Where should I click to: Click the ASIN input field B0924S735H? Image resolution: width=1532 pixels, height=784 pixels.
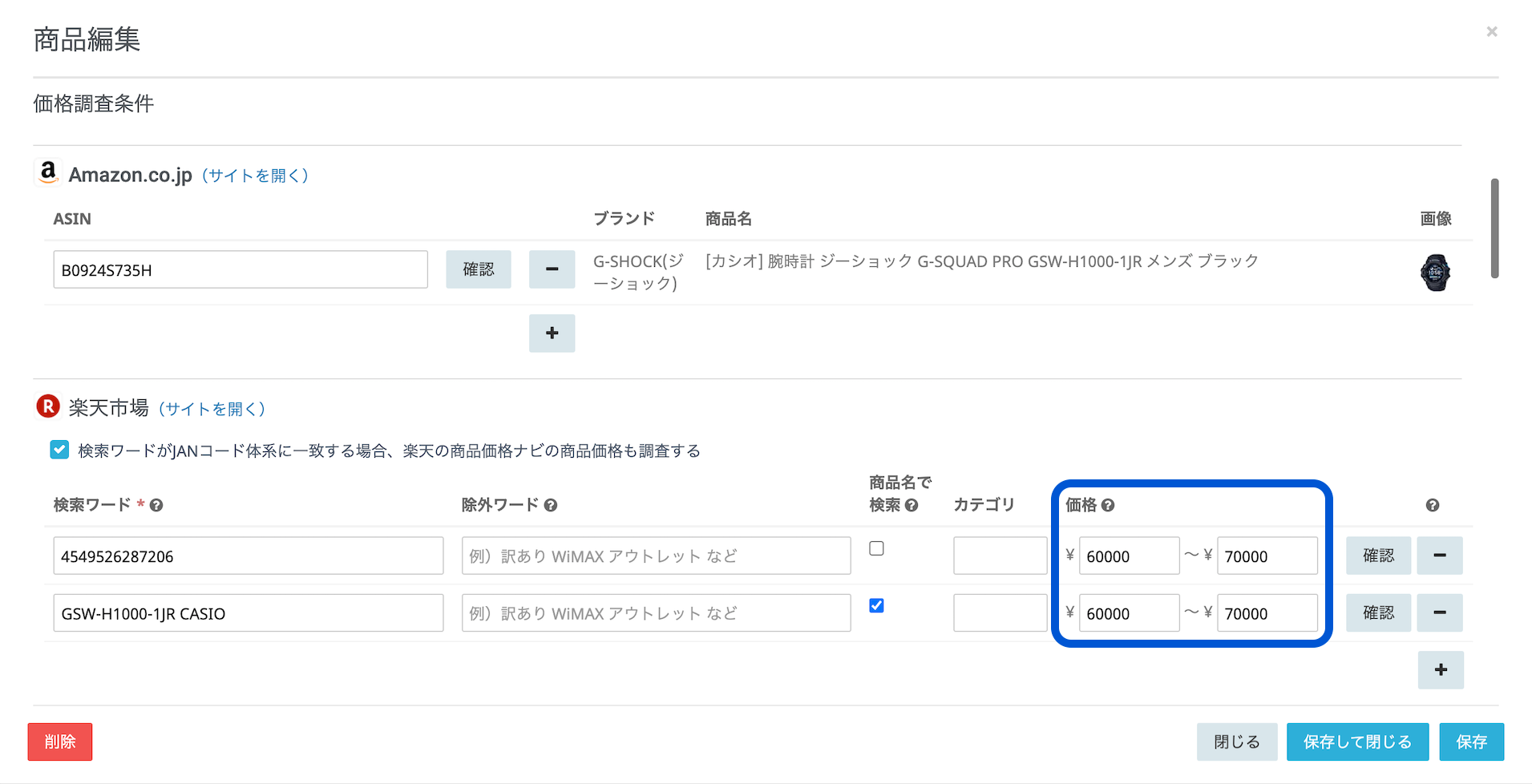pos(240,270)
